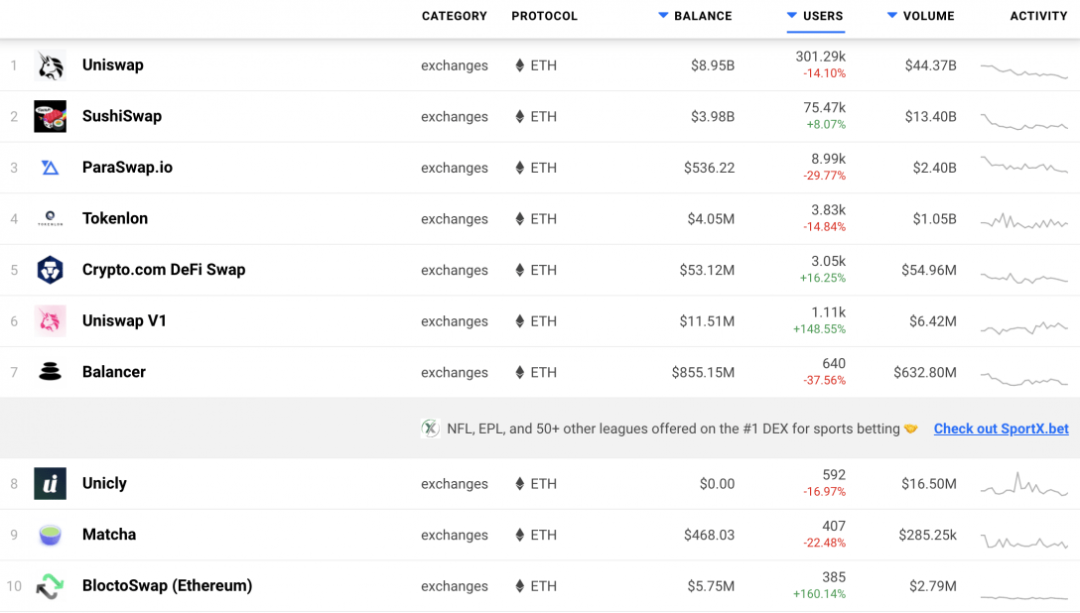The width and height of the screenshot is (1080, 613).
Task: Open the Matcha dapp name link
Action: 110,534
